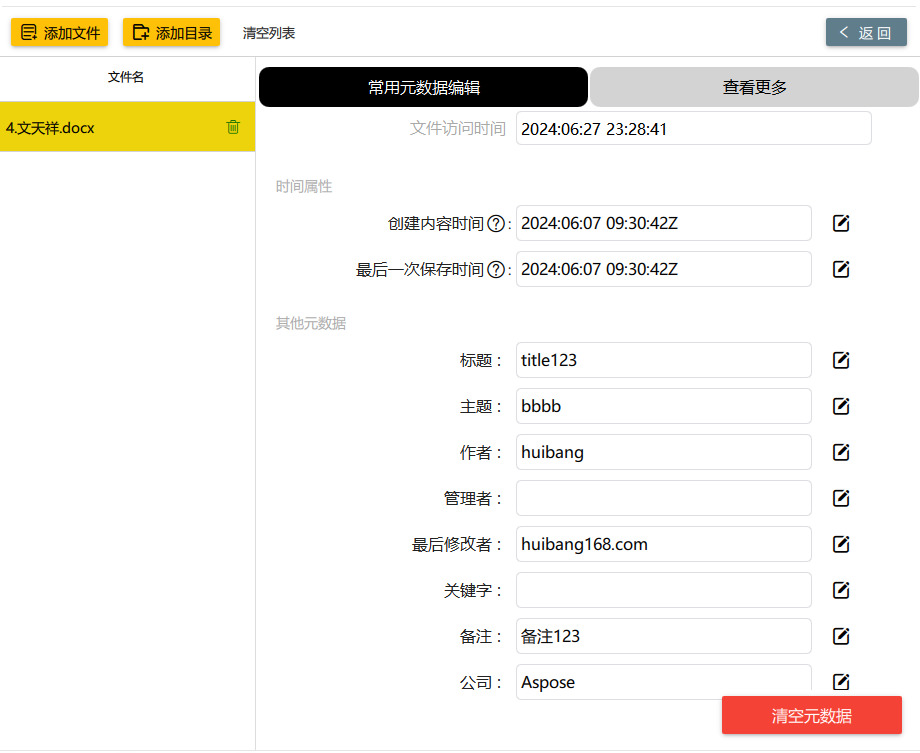Open help icon next to 最后一次保存时间

[x=496, y=269]
